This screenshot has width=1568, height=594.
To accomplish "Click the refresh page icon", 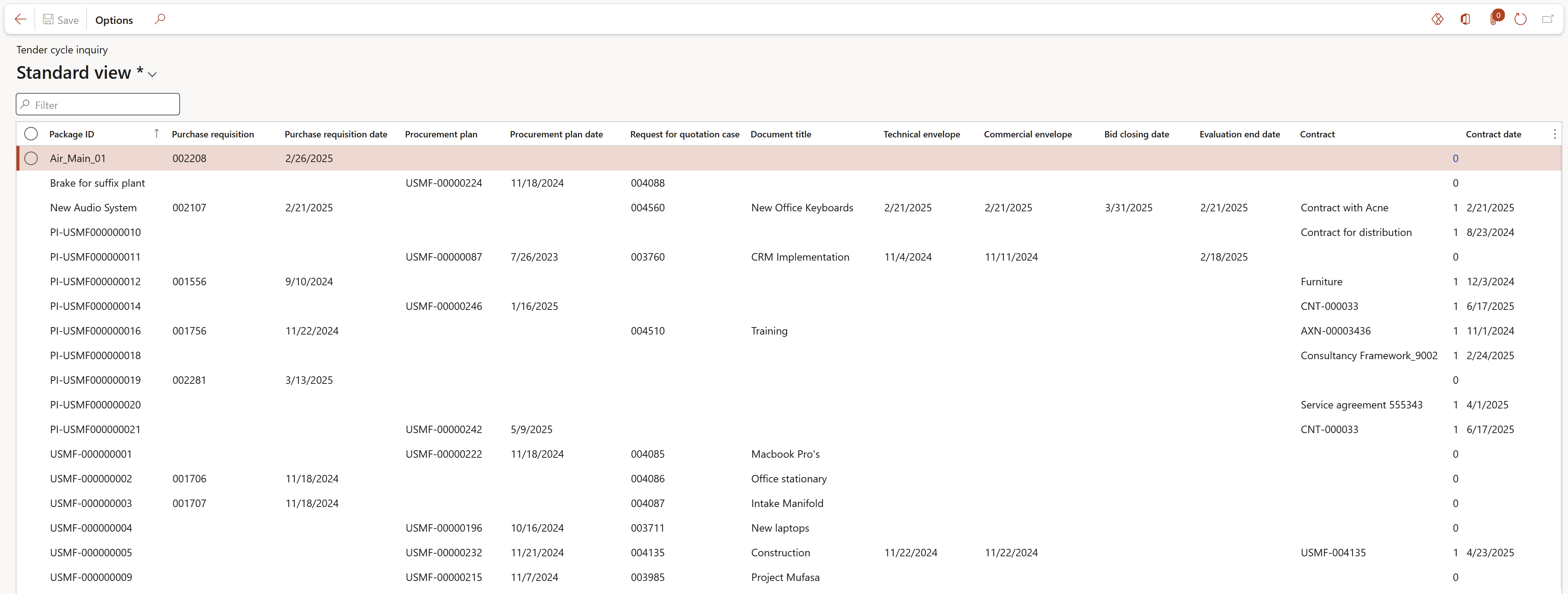I will [x=1520, y=19].
